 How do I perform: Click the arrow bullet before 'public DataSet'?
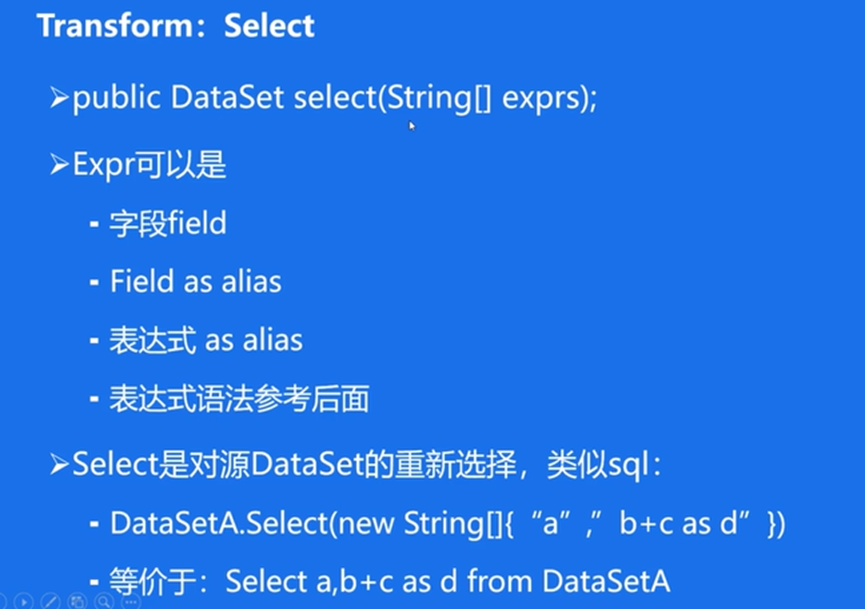point(59,100)
